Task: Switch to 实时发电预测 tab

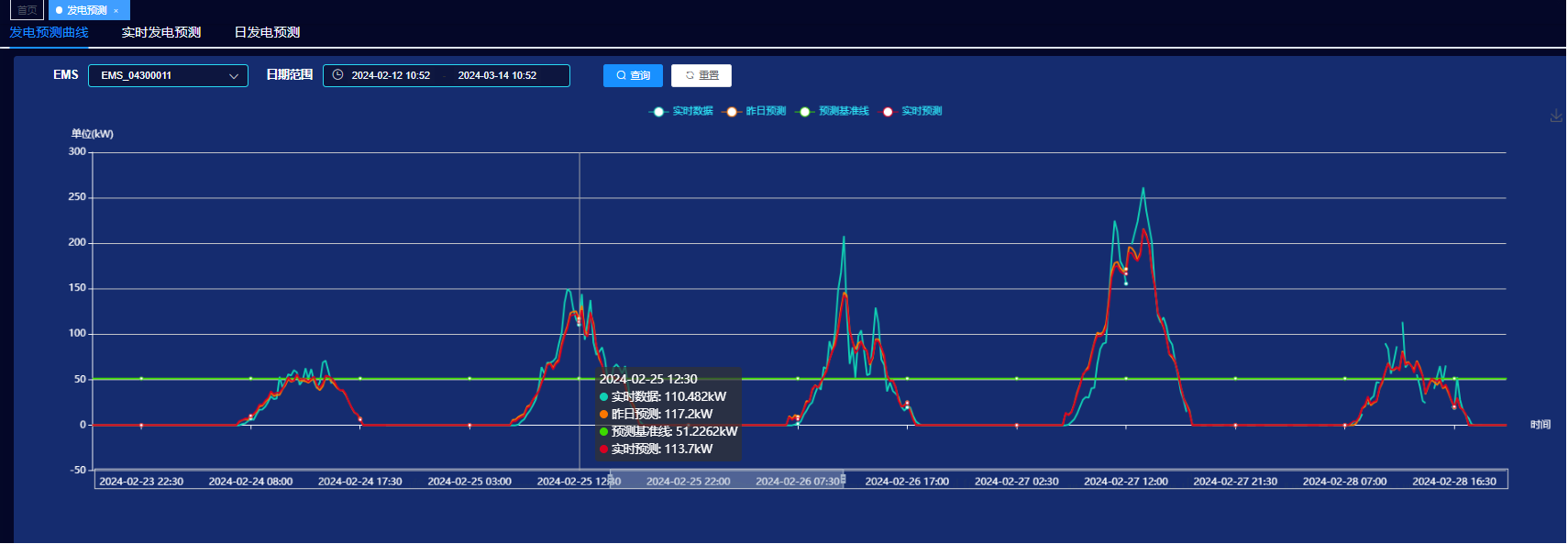Action: 161,32
